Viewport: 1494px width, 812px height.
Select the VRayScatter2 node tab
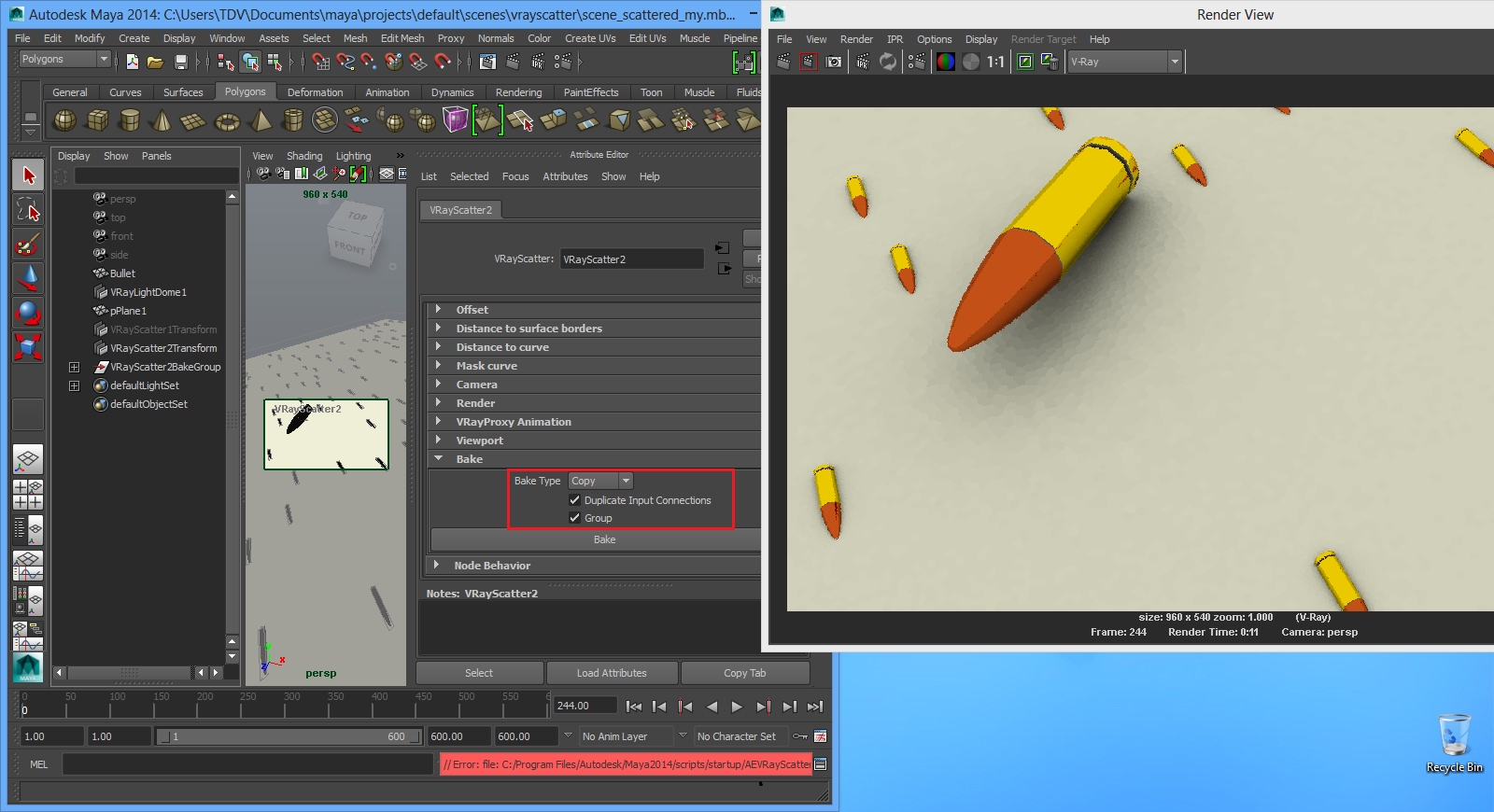(460, 210)
